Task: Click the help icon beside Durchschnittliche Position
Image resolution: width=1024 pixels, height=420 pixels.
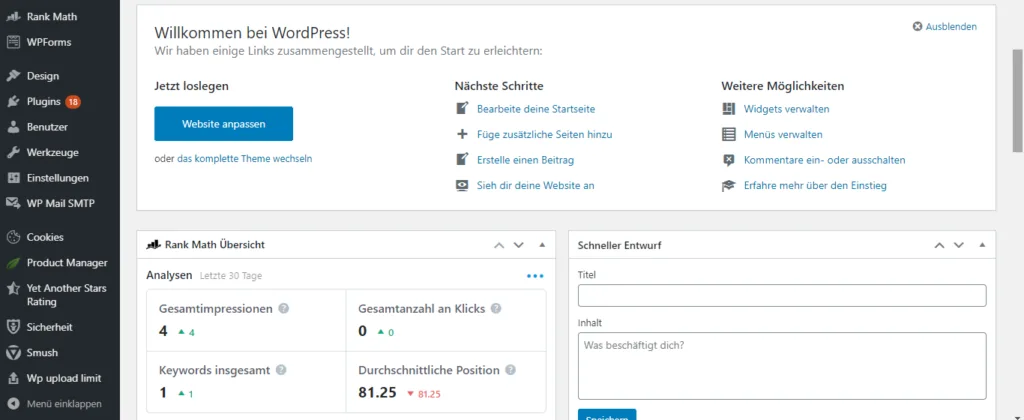Action: 510,370
